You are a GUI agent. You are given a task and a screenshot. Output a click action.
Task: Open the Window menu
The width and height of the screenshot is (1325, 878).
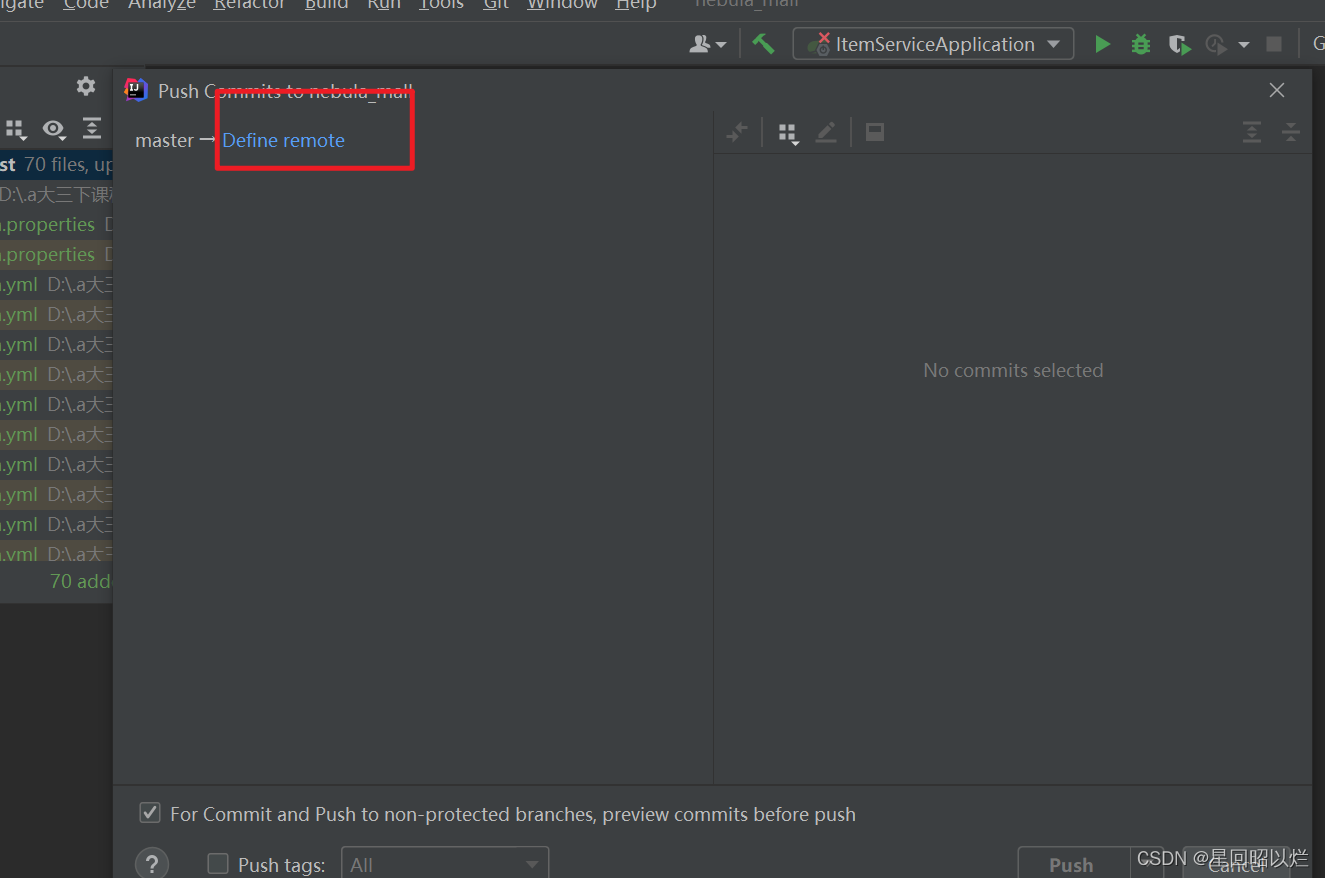[562, 5]
